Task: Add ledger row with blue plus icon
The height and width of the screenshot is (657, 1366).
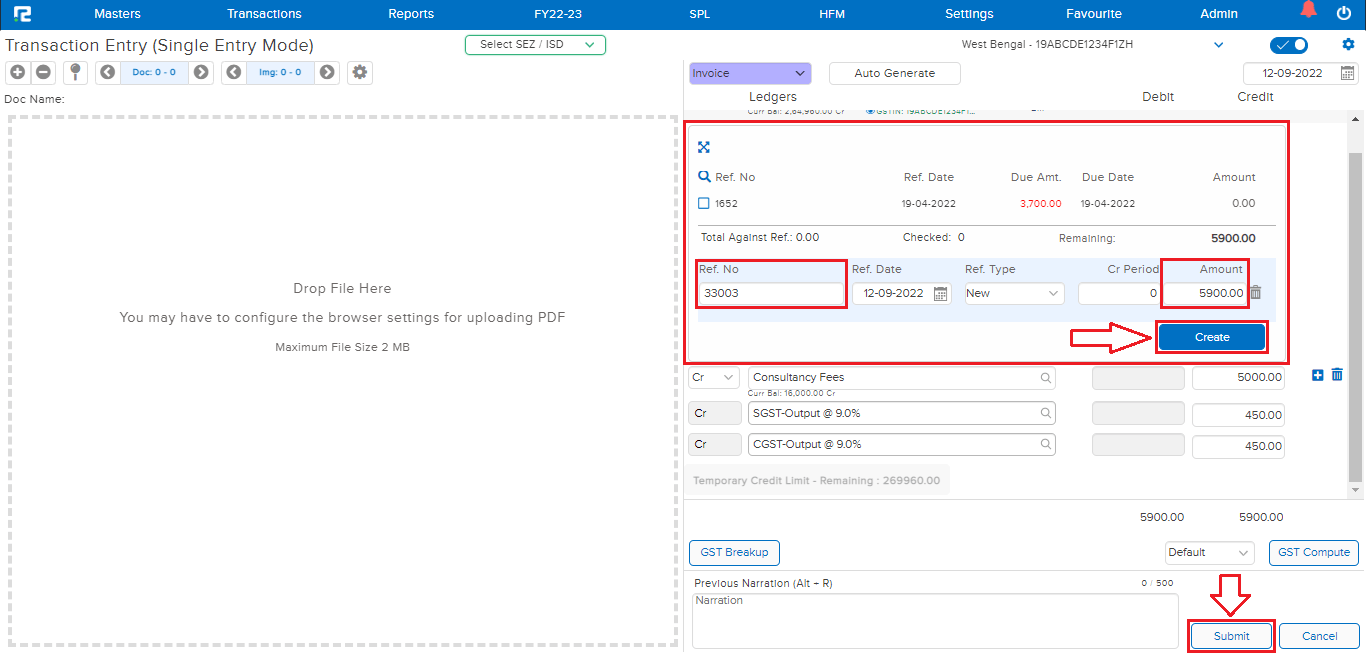Action: click(1317, 375)
